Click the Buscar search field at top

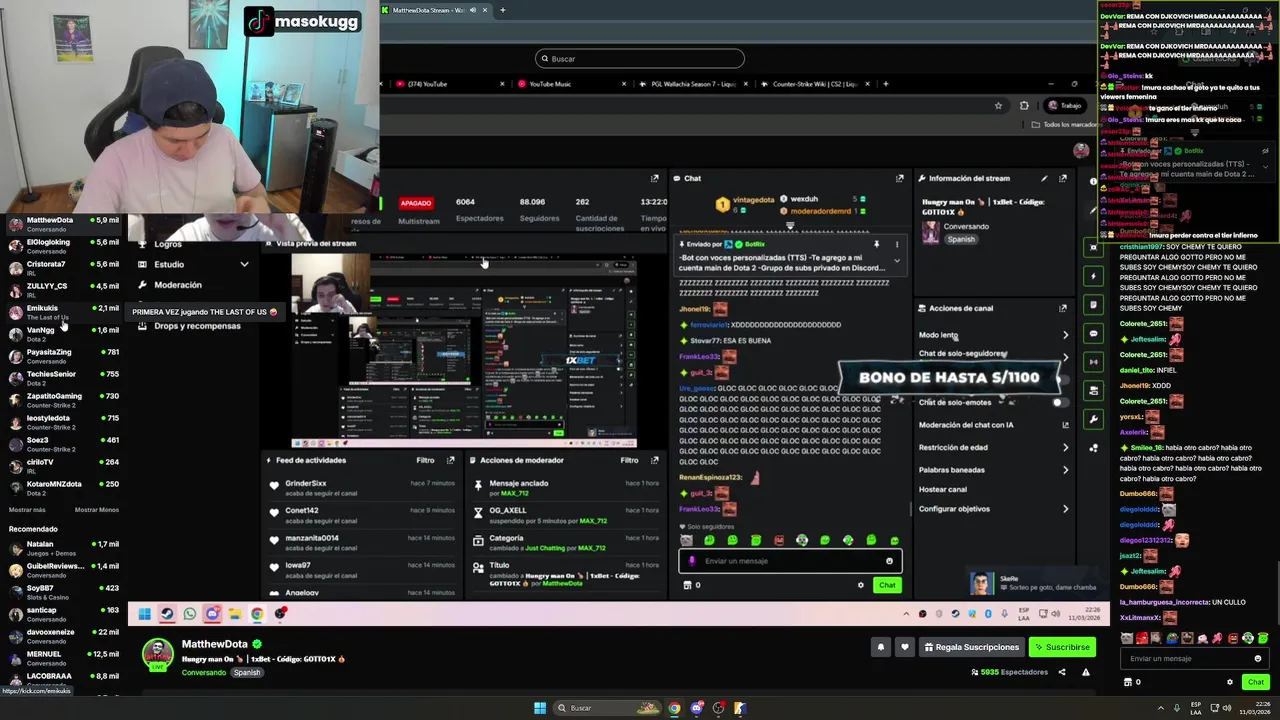(640, 59)
